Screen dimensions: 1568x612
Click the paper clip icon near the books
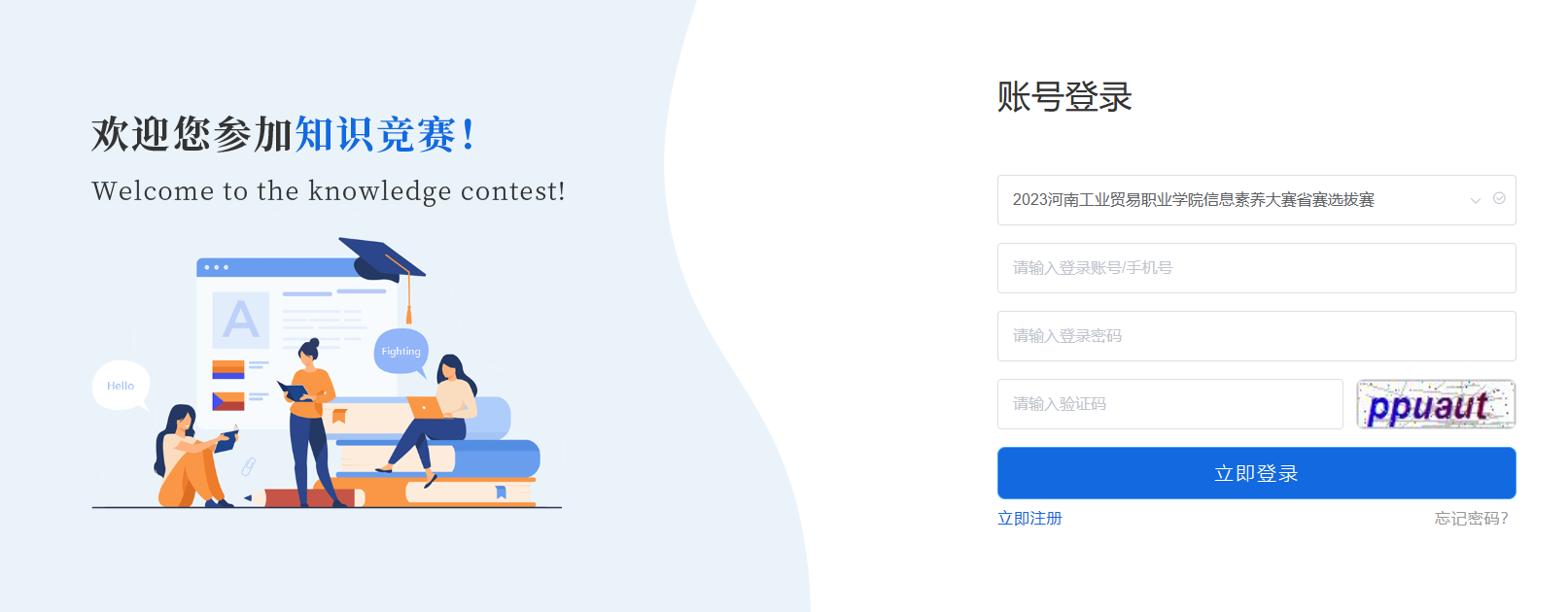(249, 467)
